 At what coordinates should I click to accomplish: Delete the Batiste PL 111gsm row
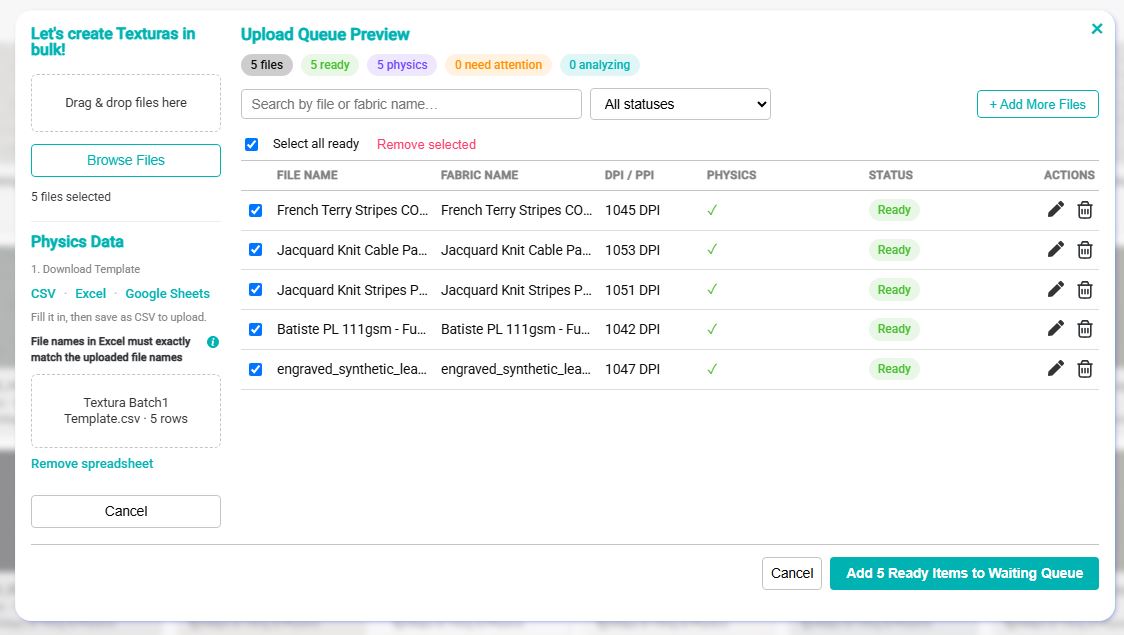point(1085,329)
